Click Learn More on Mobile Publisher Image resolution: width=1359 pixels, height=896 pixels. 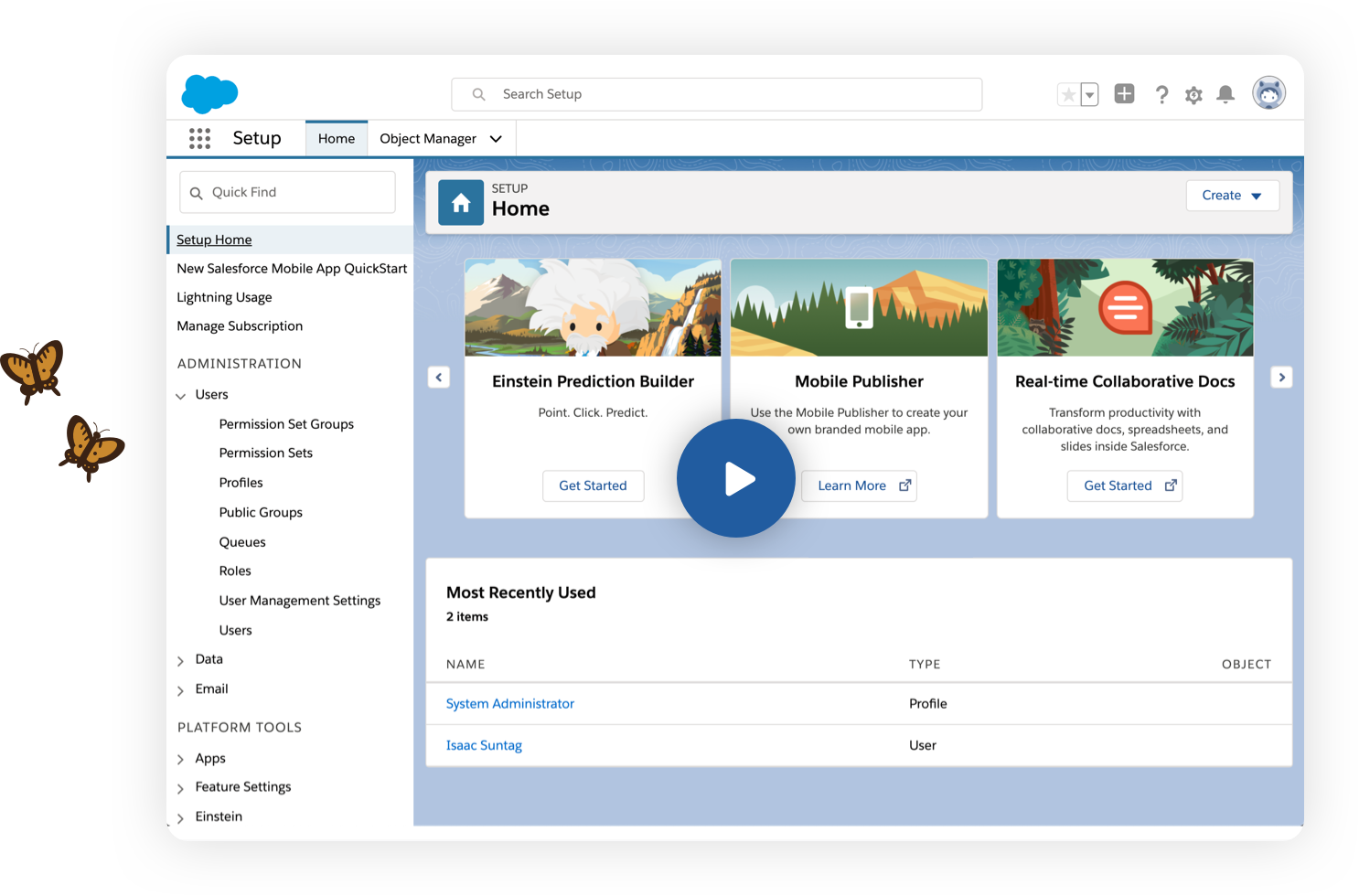(x=859, y=486)
